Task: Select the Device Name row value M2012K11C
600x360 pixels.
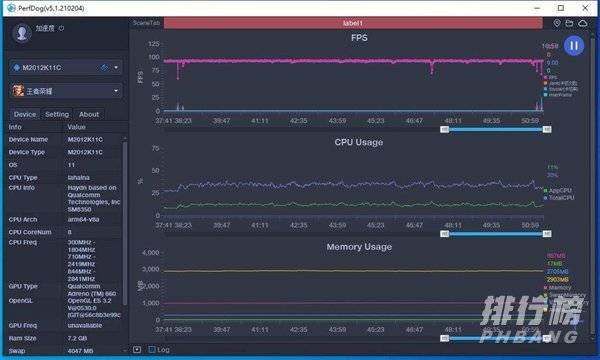Action: tap(85, 139)
